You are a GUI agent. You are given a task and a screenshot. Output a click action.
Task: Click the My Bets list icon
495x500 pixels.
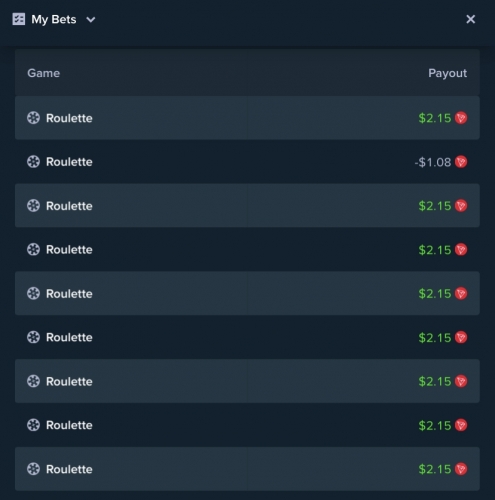[x=19, y=19]
